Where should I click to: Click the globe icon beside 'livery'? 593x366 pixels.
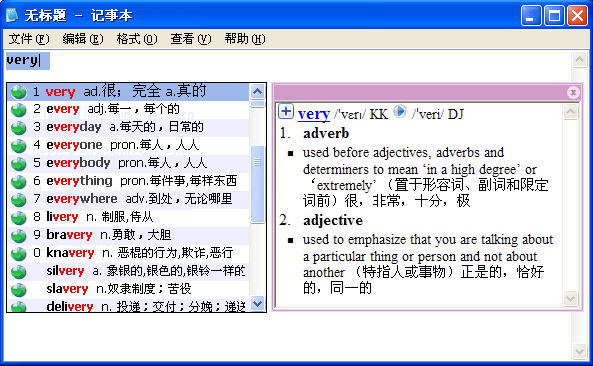pos(18,218)
